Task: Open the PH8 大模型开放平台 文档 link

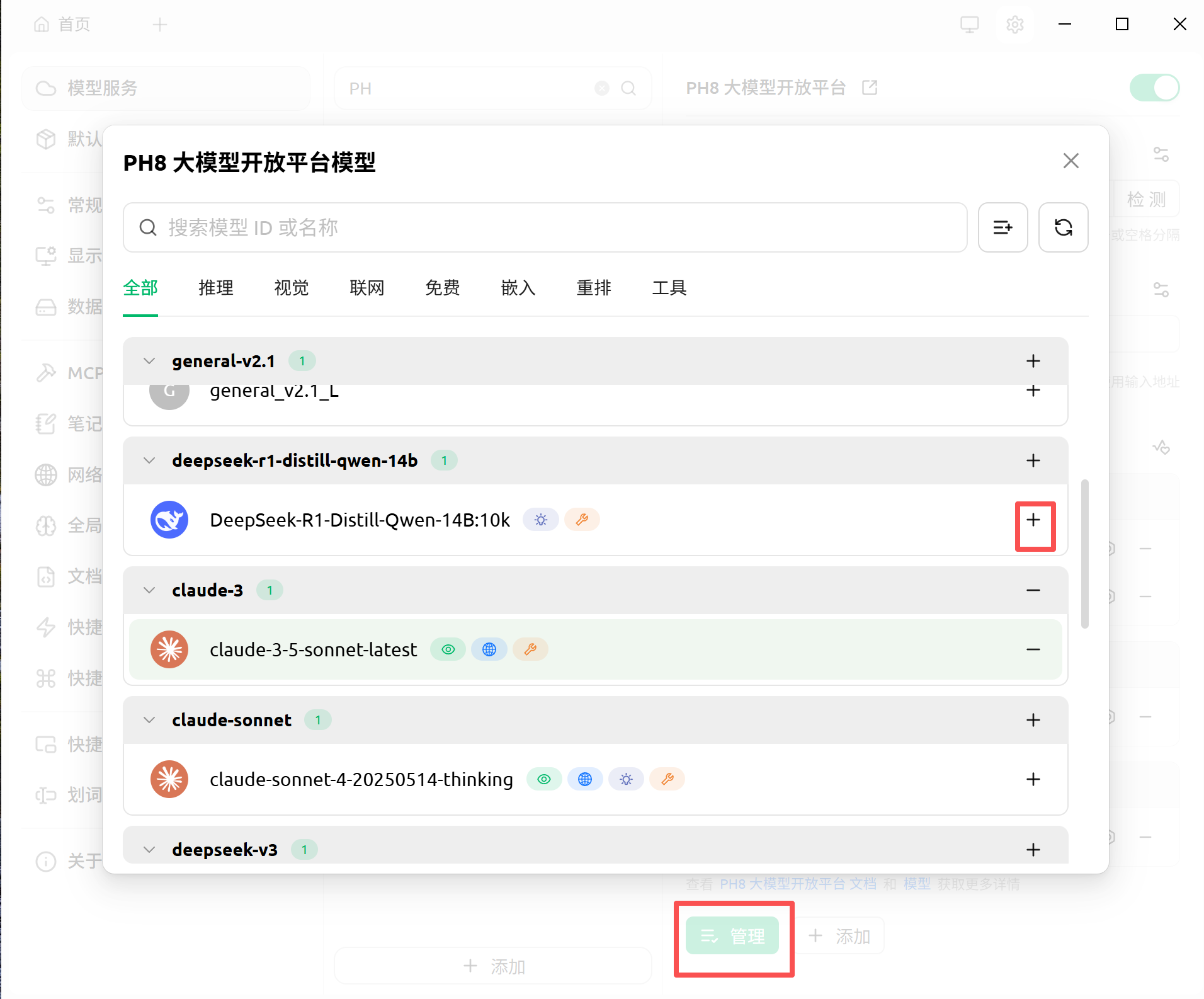Action: 798,884
